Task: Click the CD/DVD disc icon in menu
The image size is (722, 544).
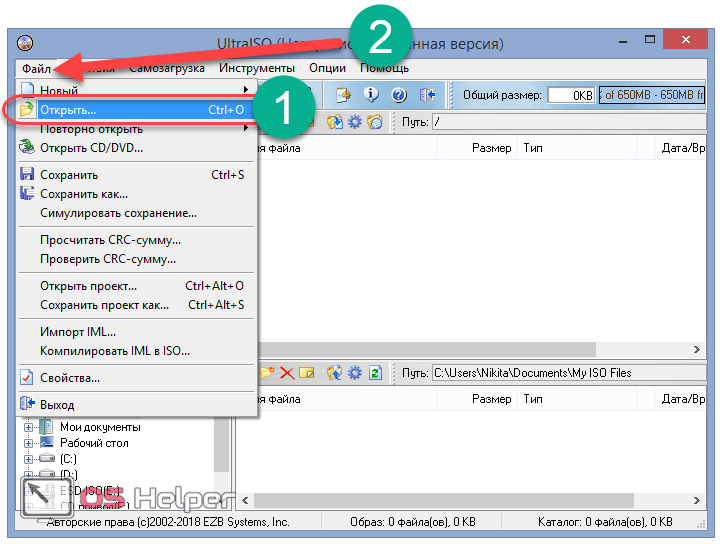Action: pos(27,147)
